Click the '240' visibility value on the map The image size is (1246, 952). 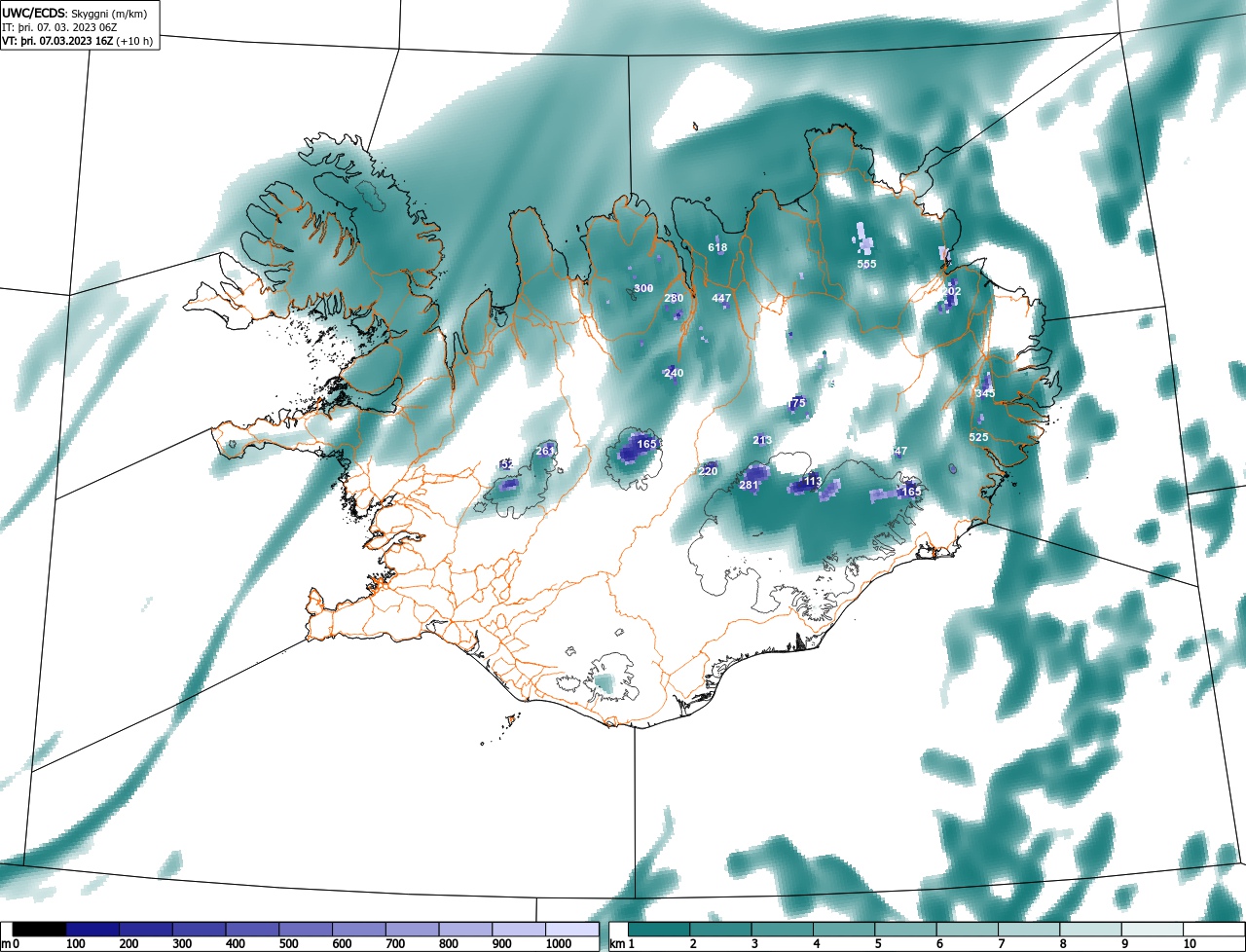(x=674, y=374)
